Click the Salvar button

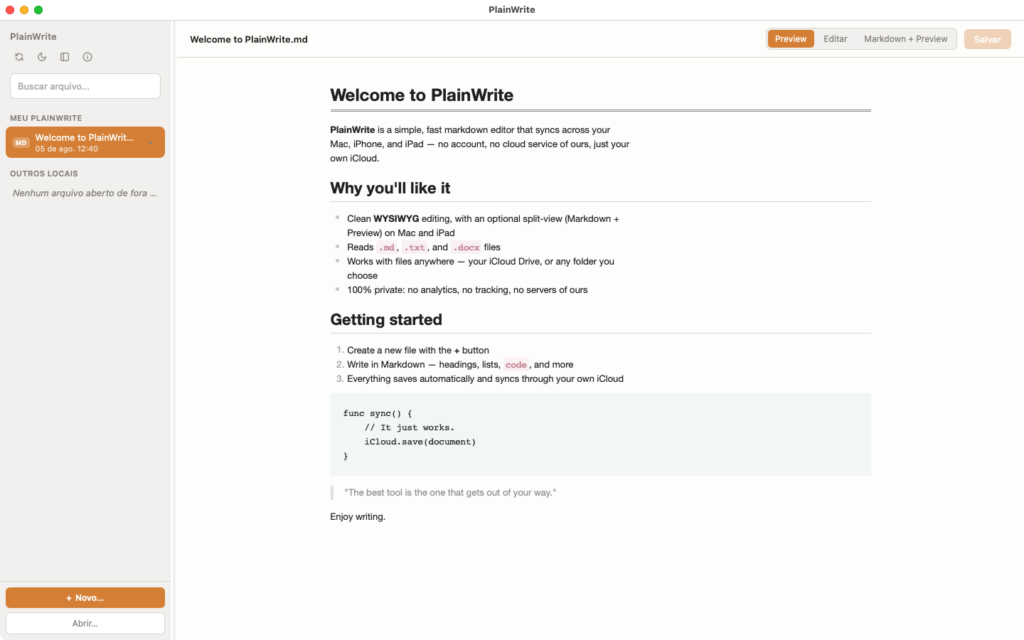click(x=987, y=39)
